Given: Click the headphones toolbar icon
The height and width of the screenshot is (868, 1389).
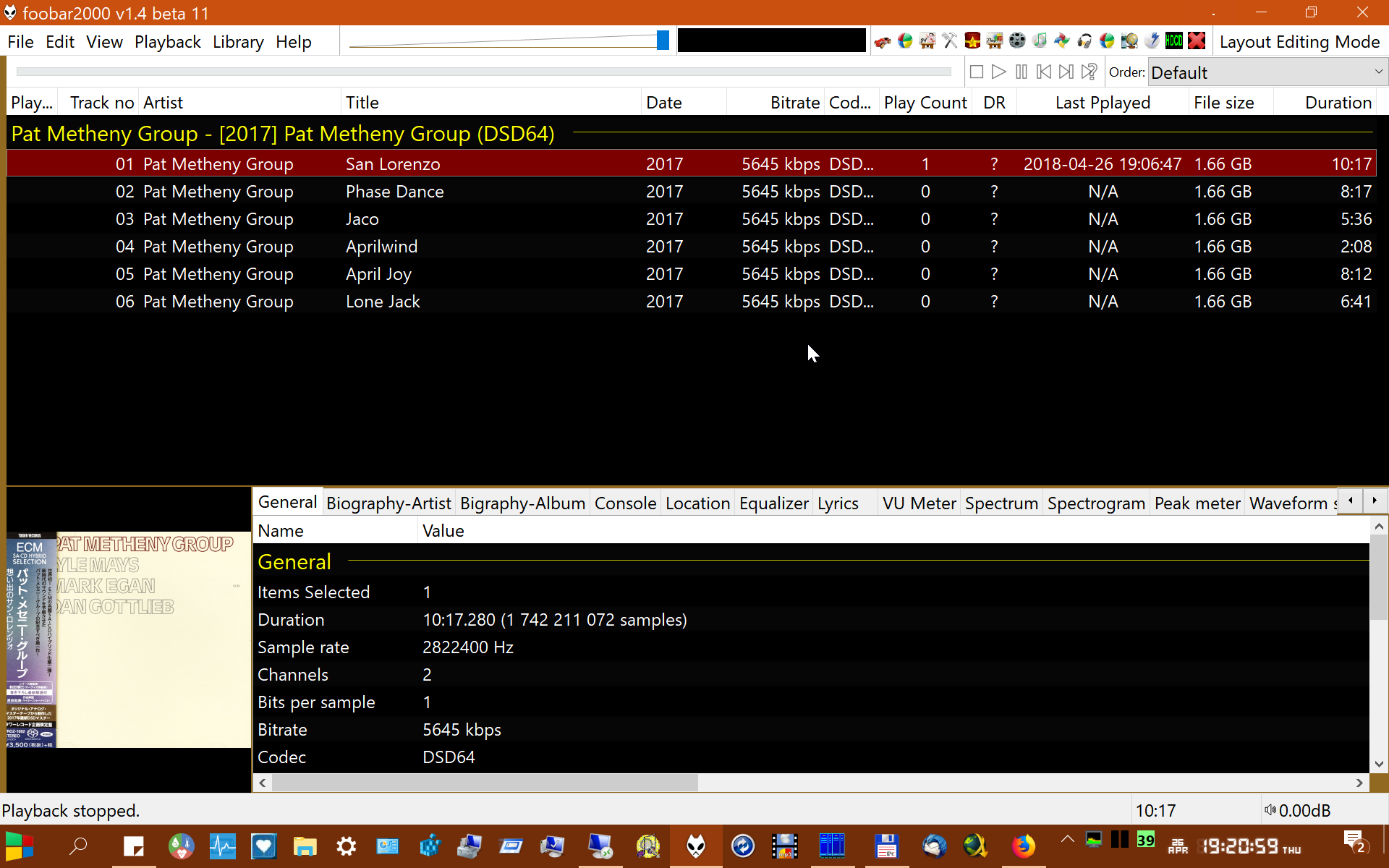Looking at the screenshot, I should 1084,41.
